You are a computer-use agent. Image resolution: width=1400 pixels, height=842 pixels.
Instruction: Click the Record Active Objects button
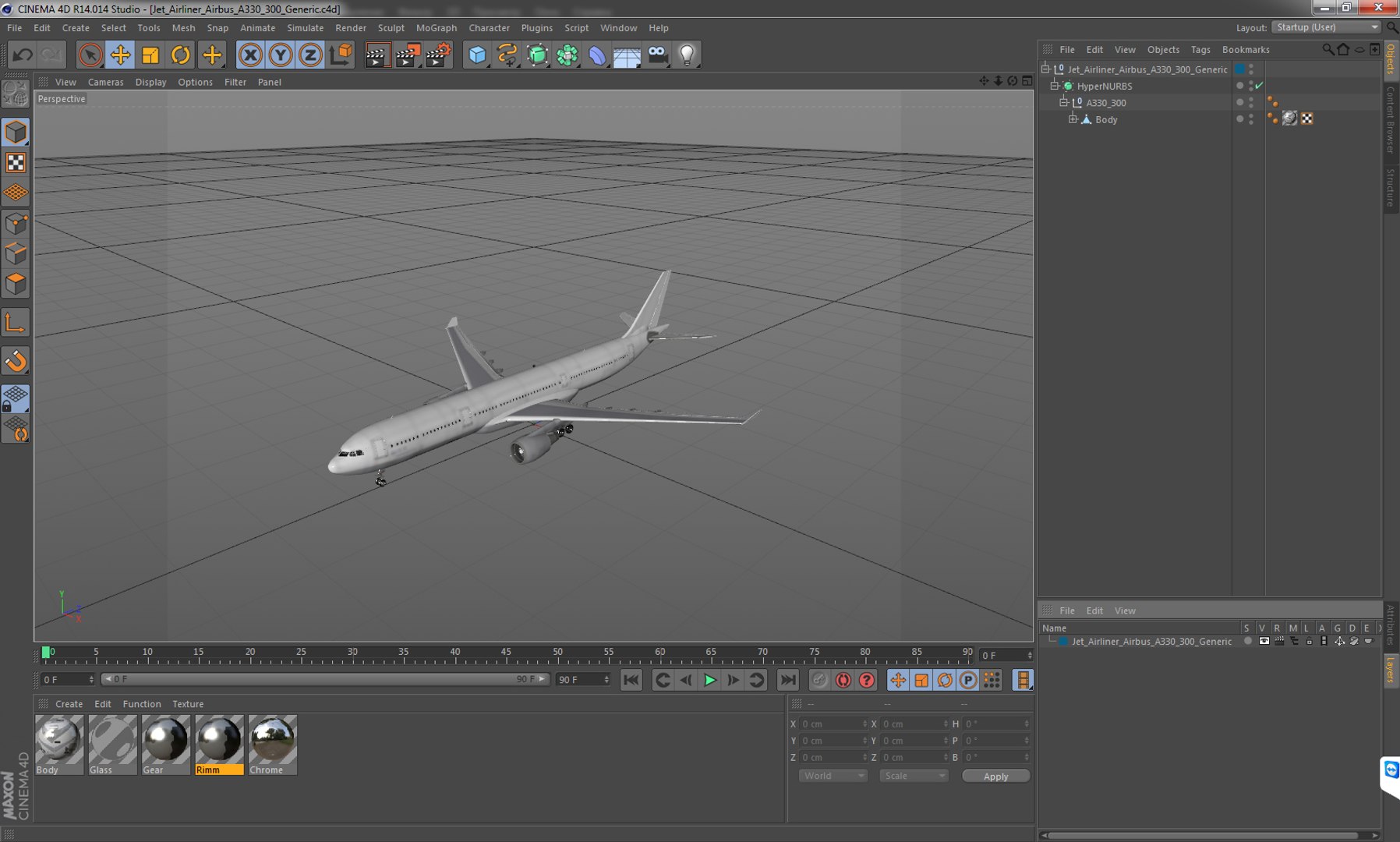tap(819, 680)
